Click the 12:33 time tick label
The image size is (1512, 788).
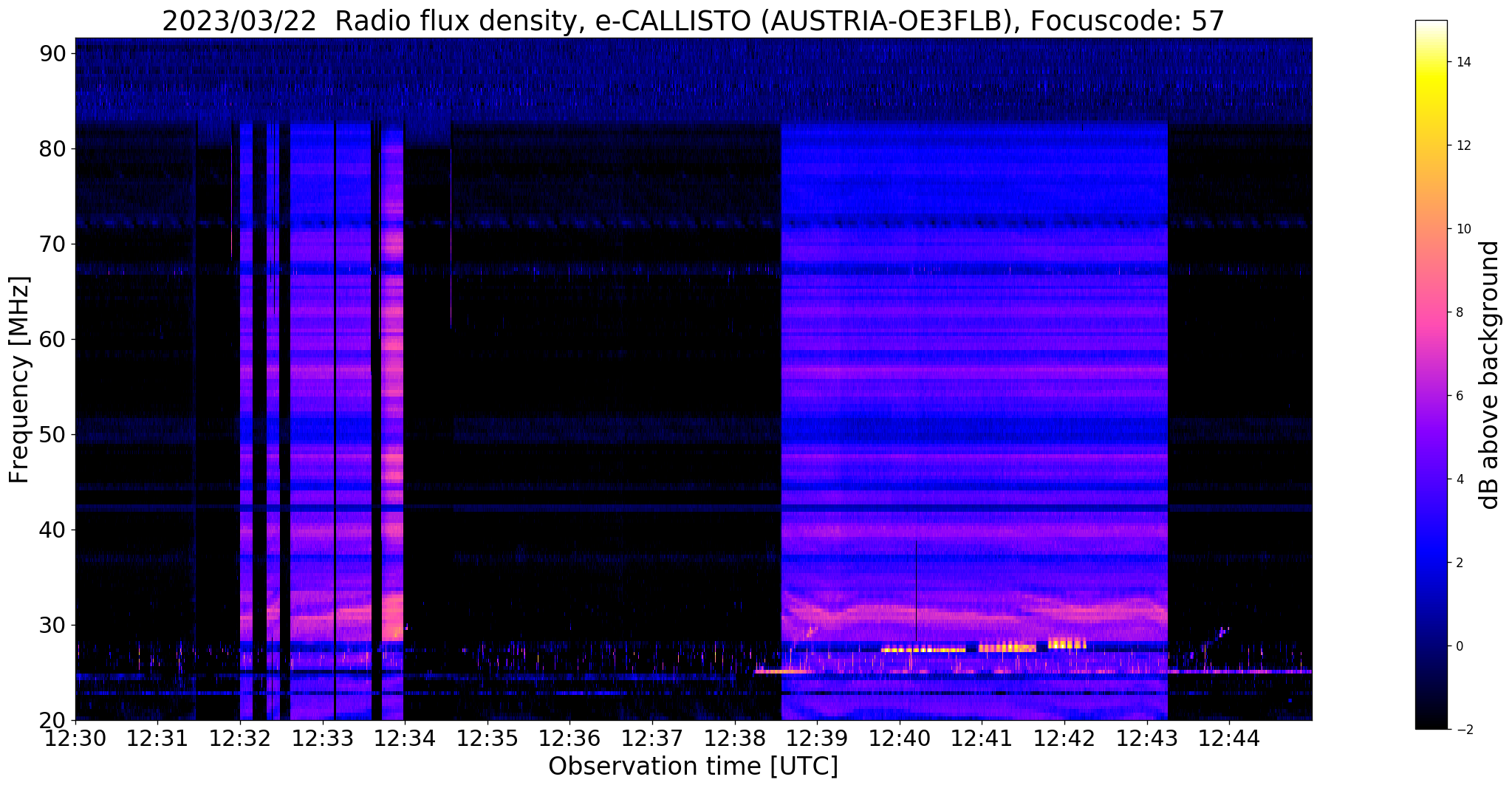[322, 738]
